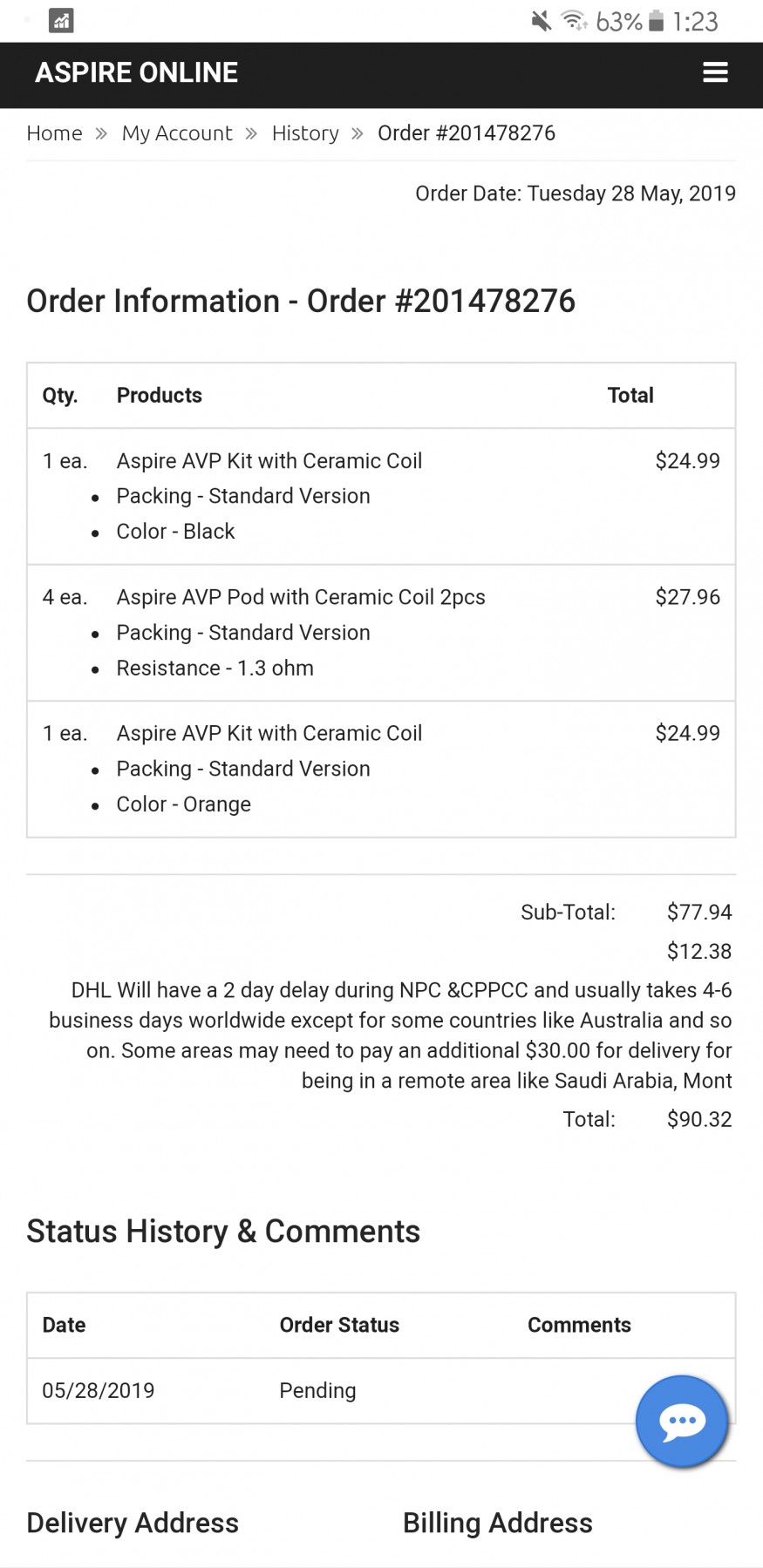Open the blue chat bubble button
763x1568 pixels.
(x=682, y=1422)
